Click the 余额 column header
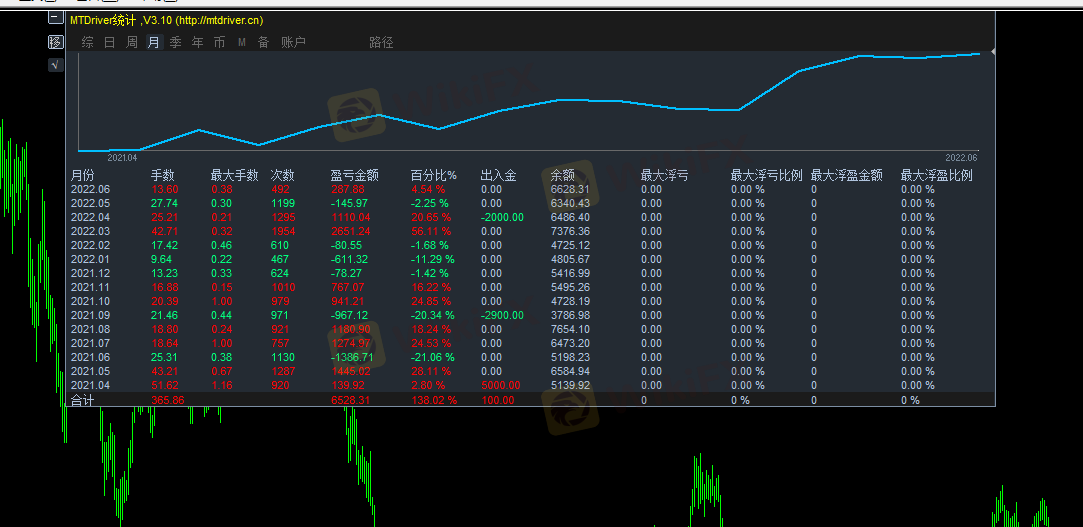 click(x=562, y=175)
